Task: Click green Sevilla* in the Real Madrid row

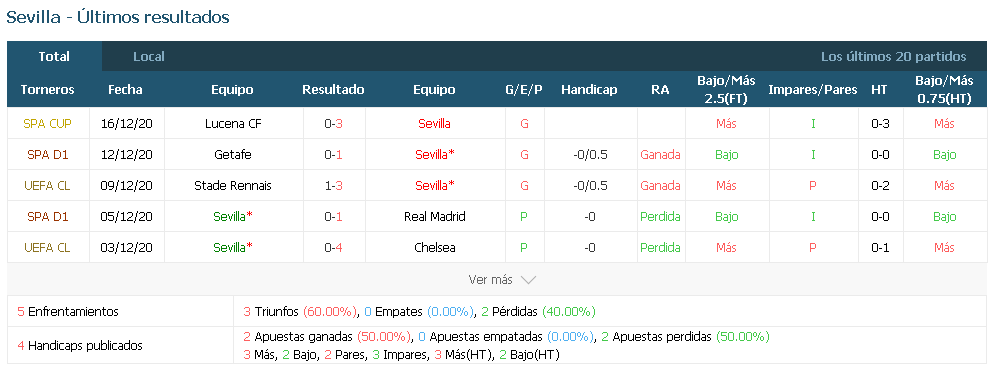Action: (x=233, y=216)
